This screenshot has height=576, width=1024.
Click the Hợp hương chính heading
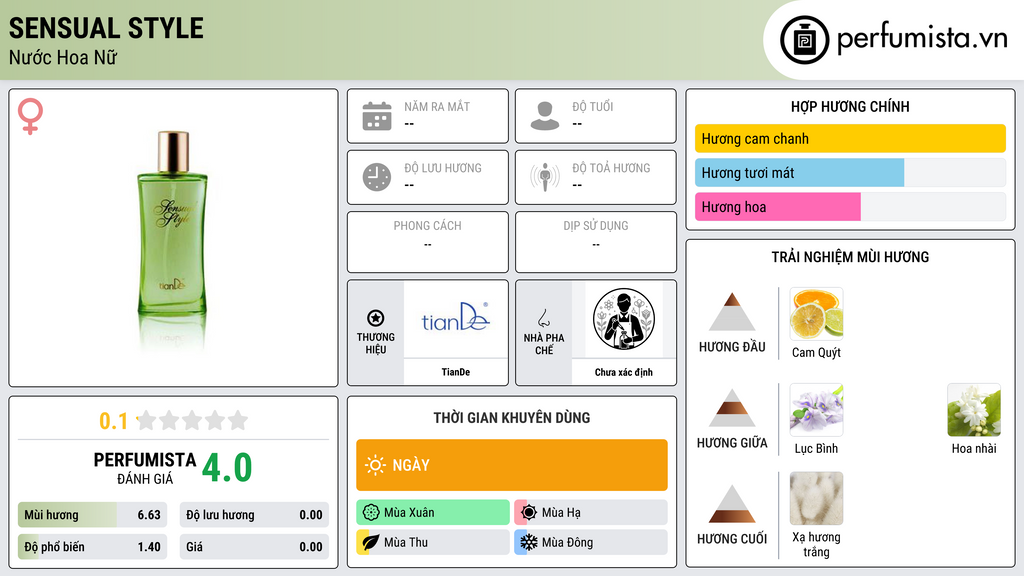tap(850, 106)
